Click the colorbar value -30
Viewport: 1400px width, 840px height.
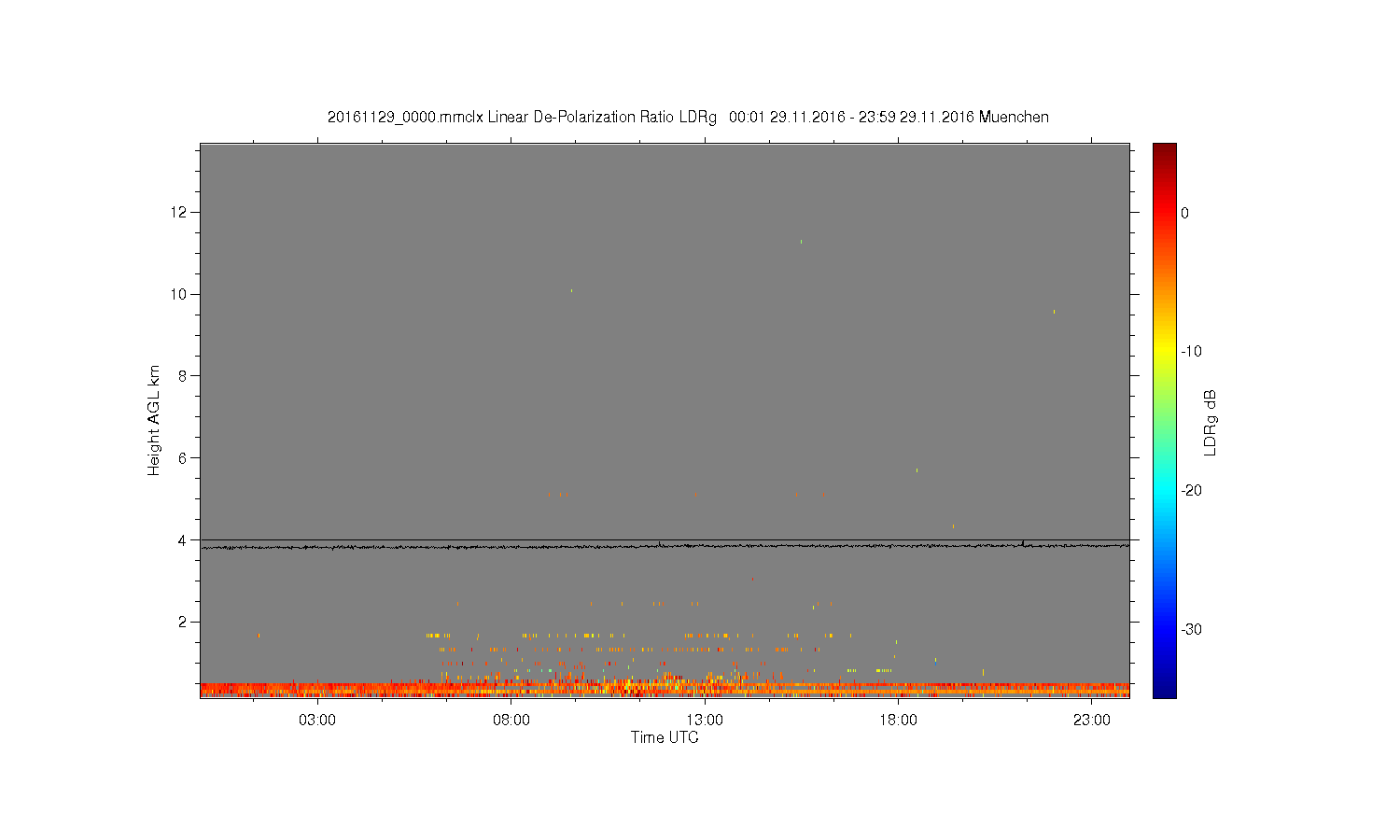[x=1191, y=630]
